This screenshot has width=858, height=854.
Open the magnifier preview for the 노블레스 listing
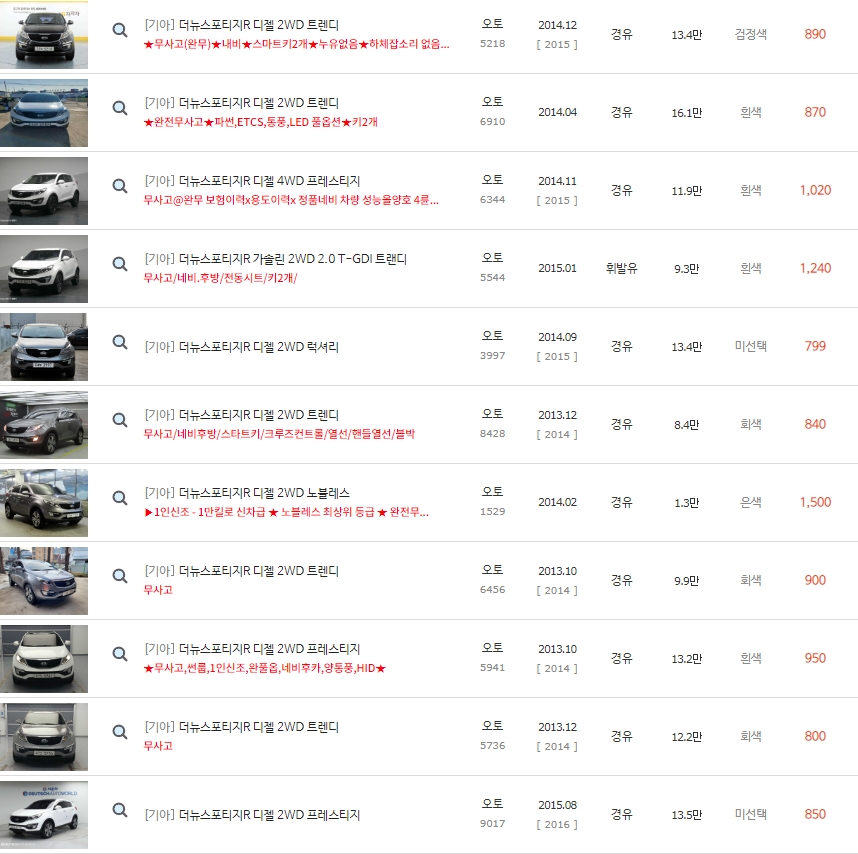[x=120, y=498]
